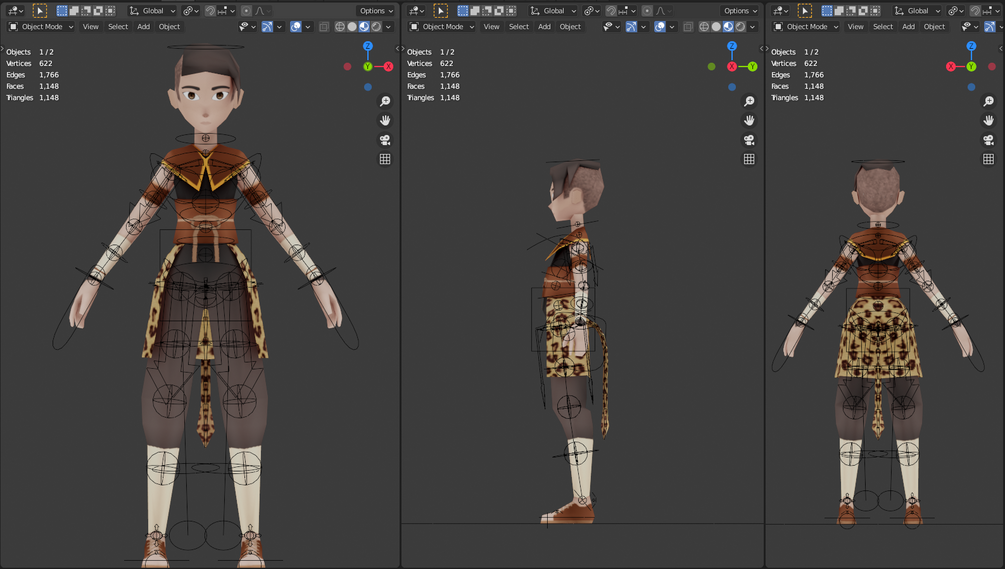Click the pan hand icon in middle viewport
The width and height of the screenshot is (1005, 569).
point(749,120)
